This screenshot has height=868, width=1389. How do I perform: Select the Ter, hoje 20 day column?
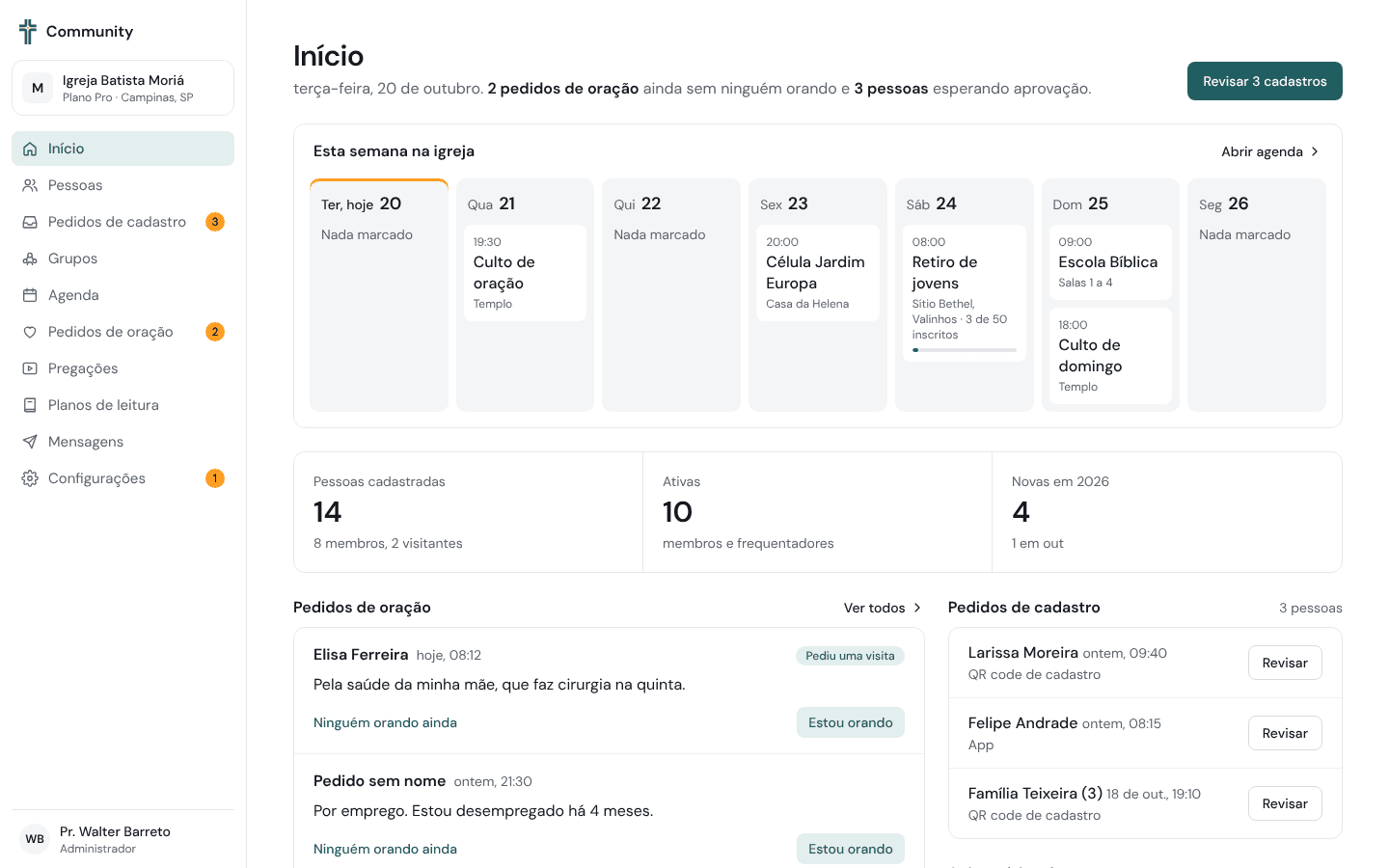pyautogui.click(x=379, y=295)
